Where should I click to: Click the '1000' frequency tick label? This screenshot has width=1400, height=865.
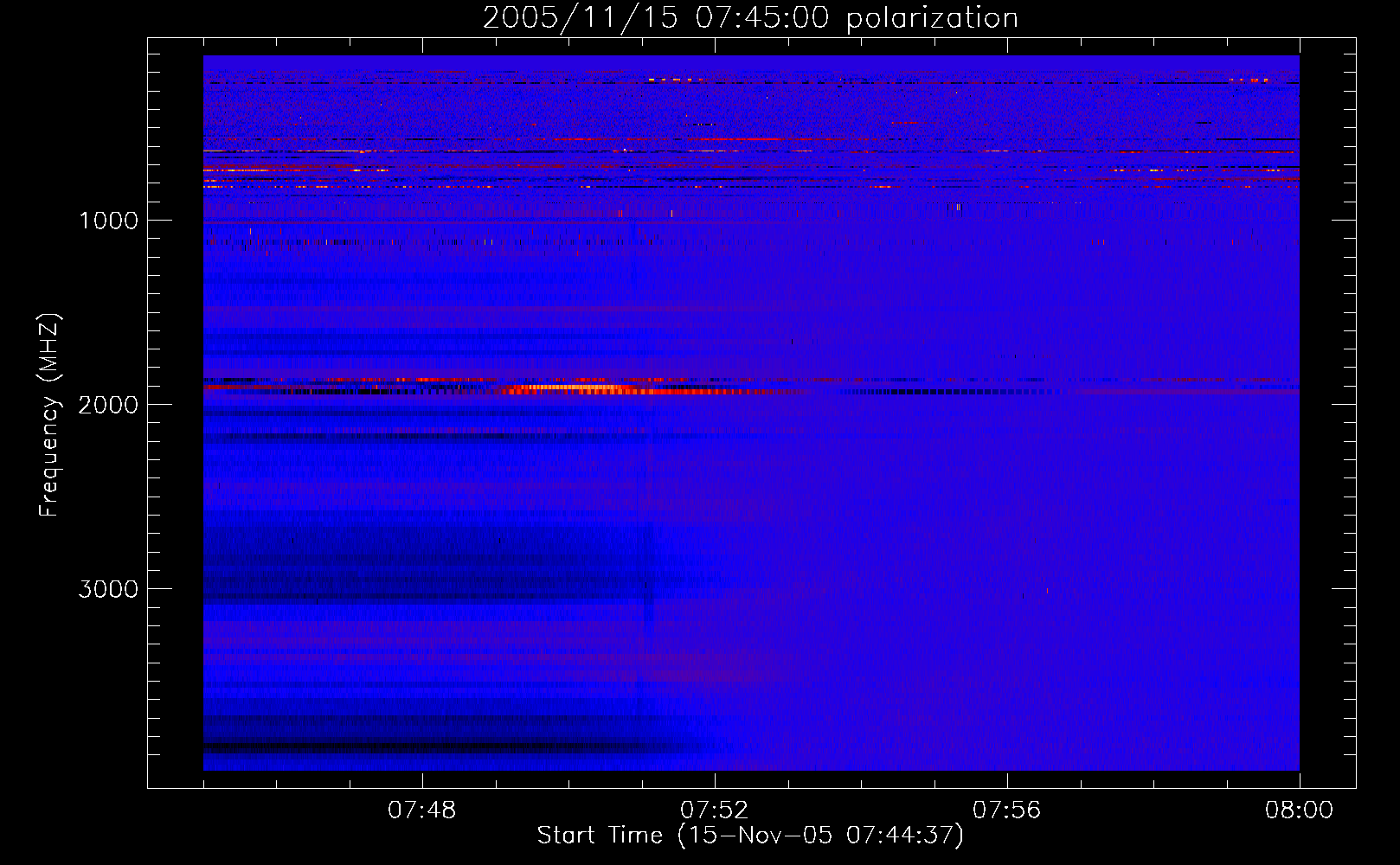point(108,221)
